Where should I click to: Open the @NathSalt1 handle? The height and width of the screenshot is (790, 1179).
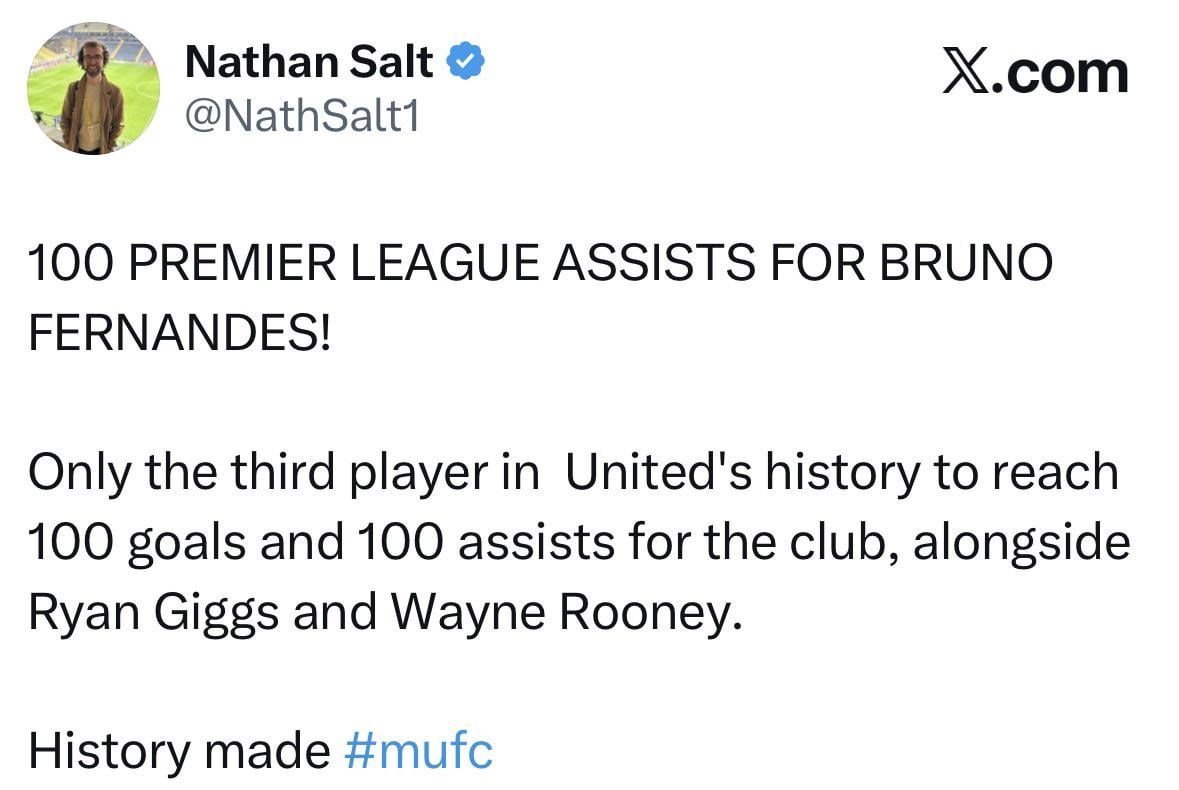coord(303,117)
